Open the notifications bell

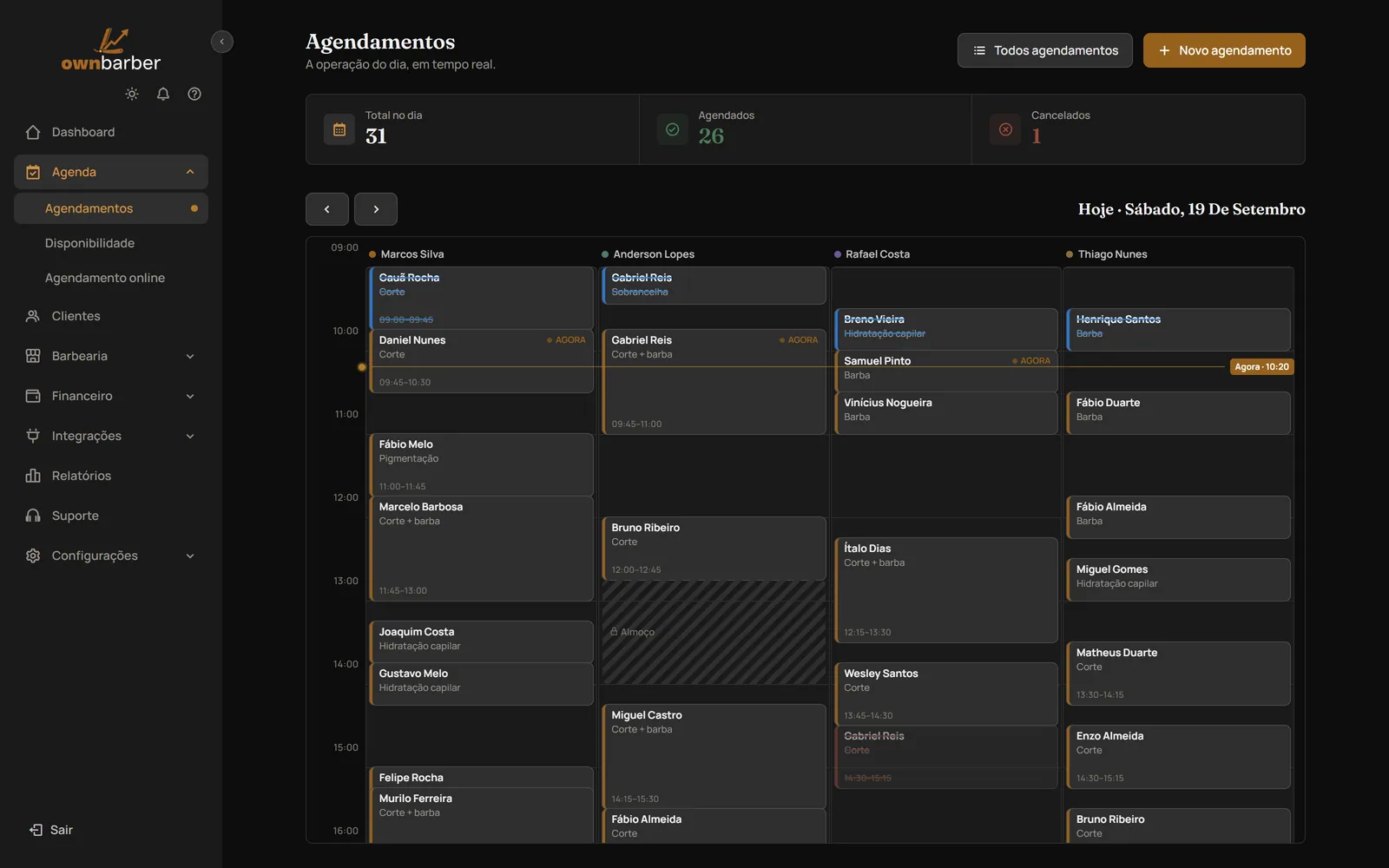point(163,94)
